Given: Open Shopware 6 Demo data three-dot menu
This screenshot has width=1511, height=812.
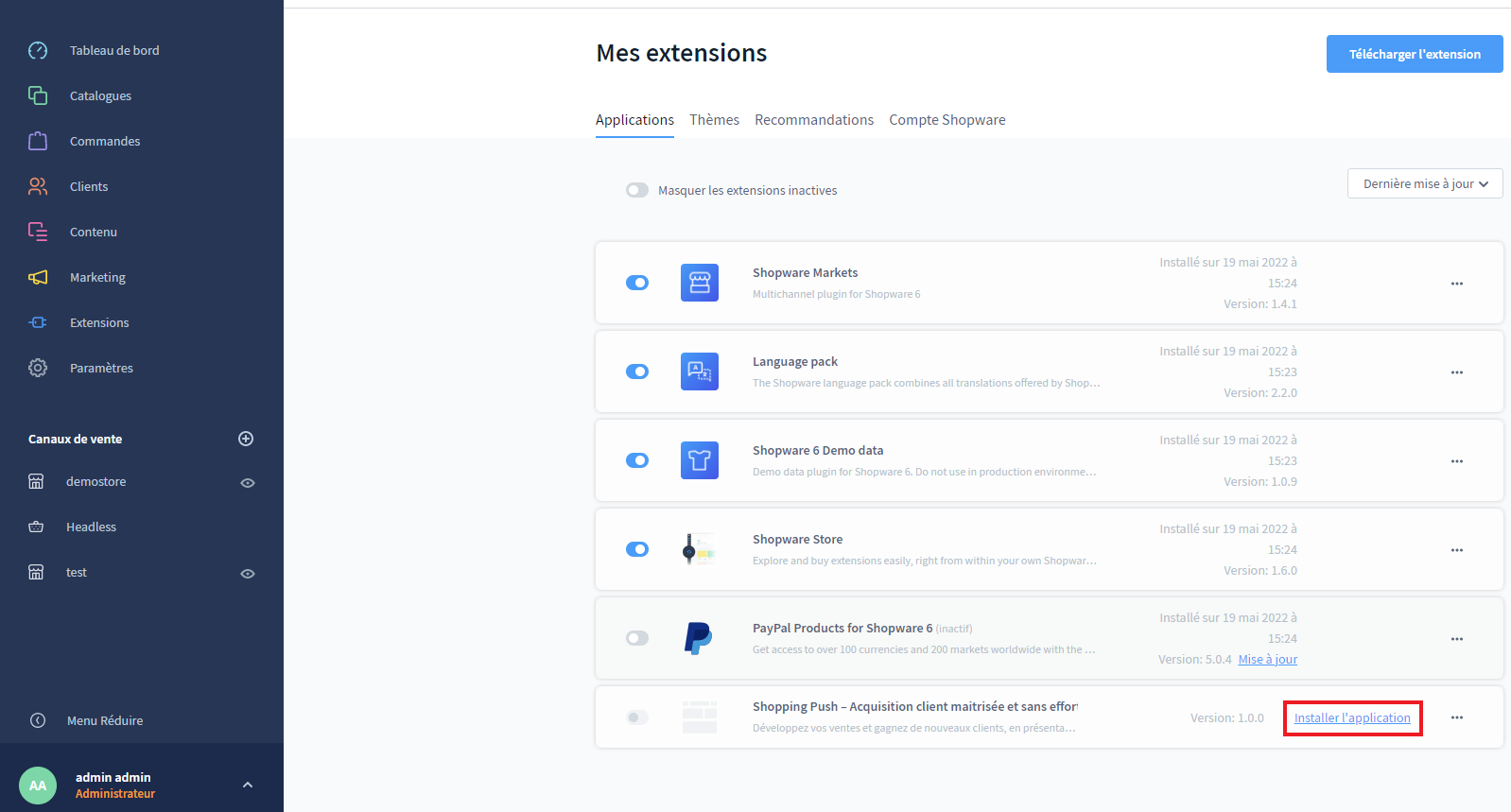Looking at the screenshot, I should [x=1457, y=461].
